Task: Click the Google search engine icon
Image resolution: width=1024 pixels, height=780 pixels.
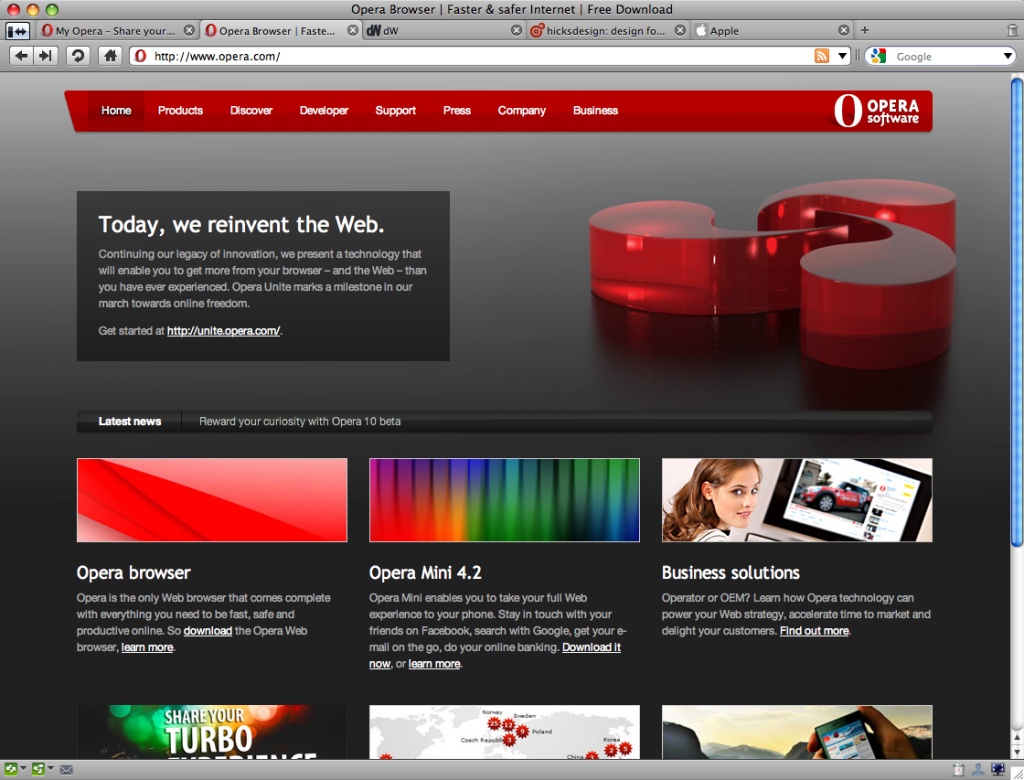Action: click(x=879, y=56)
